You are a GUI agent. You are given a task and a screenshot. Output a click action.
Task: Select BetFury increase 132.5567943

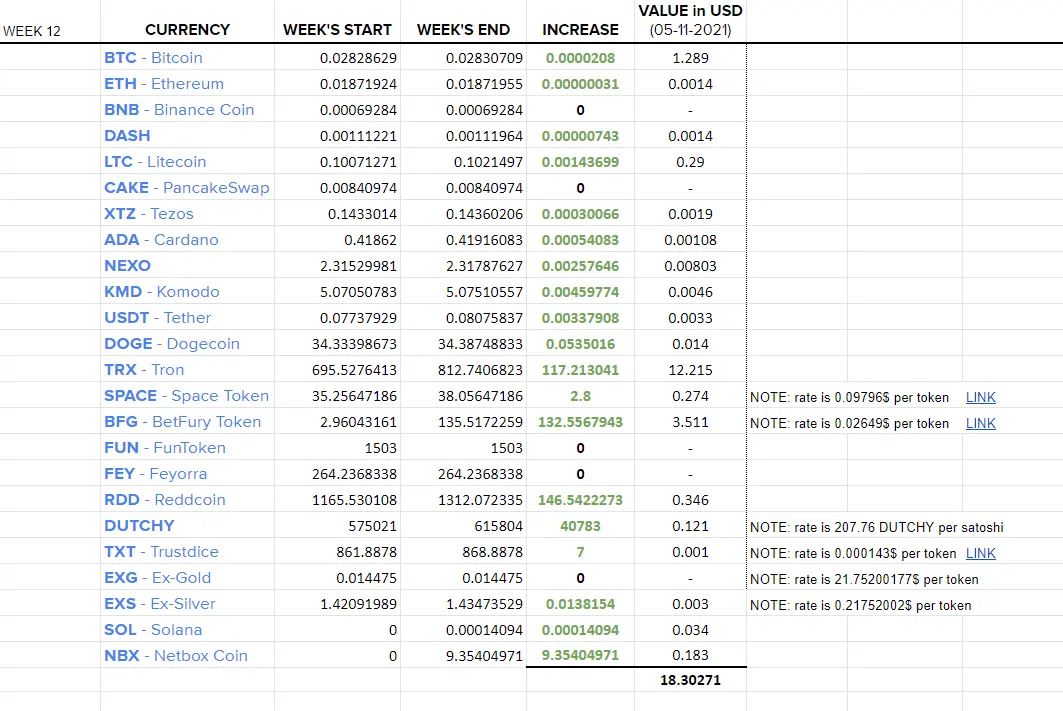click(580, 422)
